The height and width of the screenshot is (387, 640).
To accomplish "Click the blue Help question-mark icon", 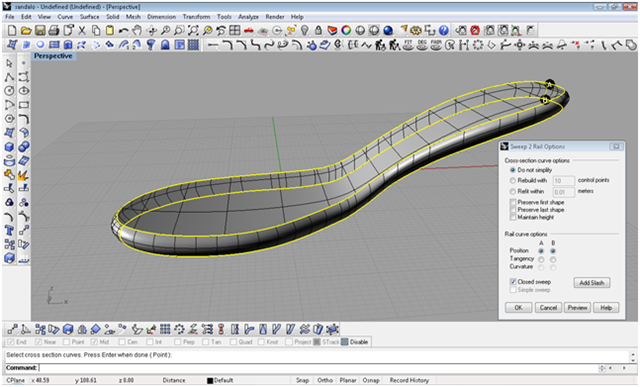I will tap(443, 30).
